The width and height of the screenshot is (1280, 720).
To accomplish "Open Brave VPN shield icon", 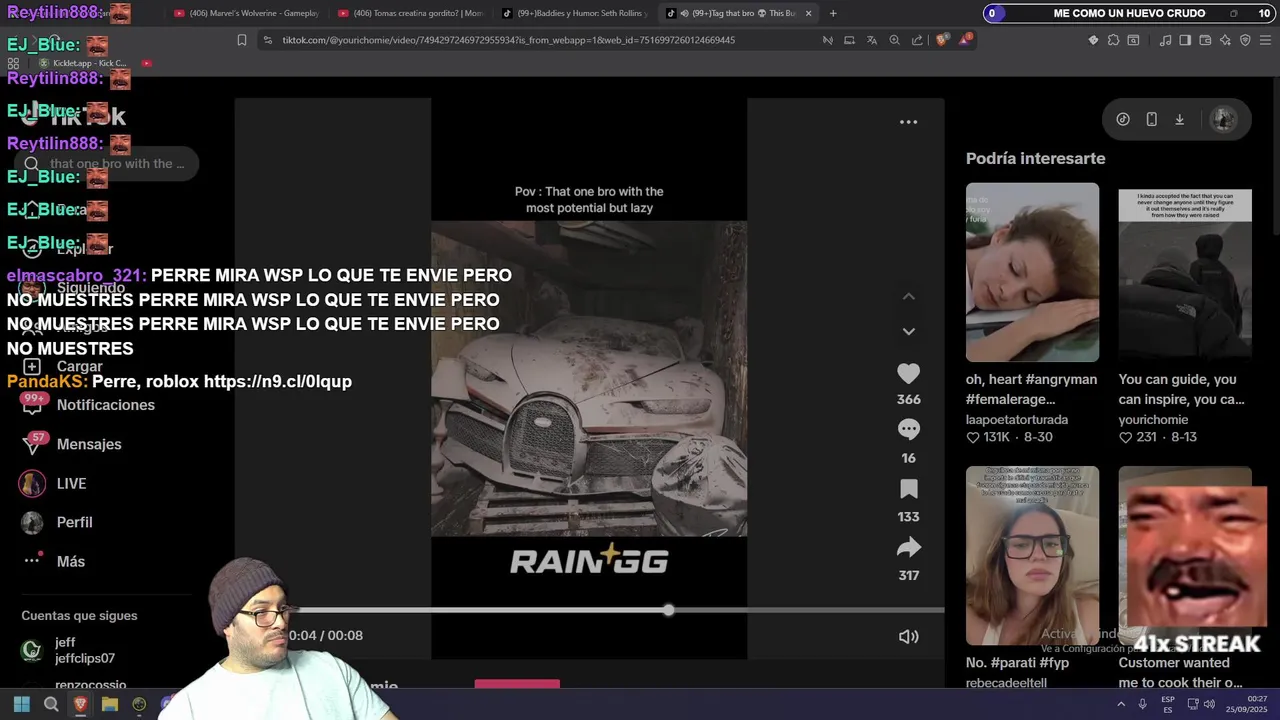I will [1245, 40].
